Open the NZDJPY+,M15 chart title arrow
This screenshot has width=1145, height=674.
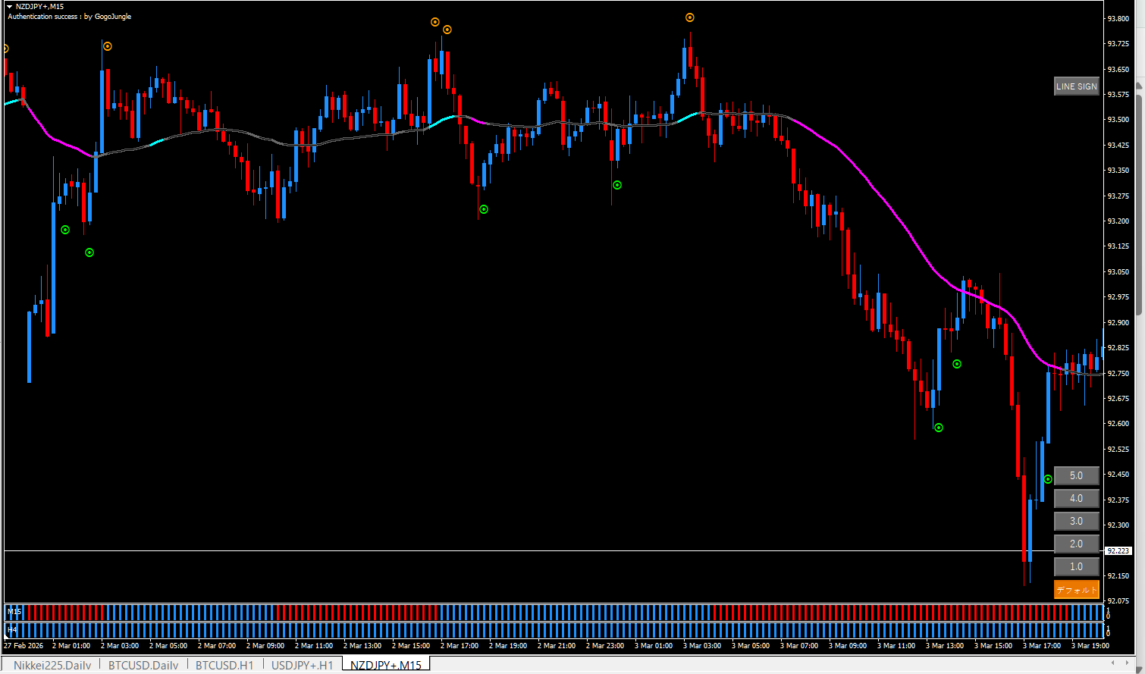[x=10, y=6]
